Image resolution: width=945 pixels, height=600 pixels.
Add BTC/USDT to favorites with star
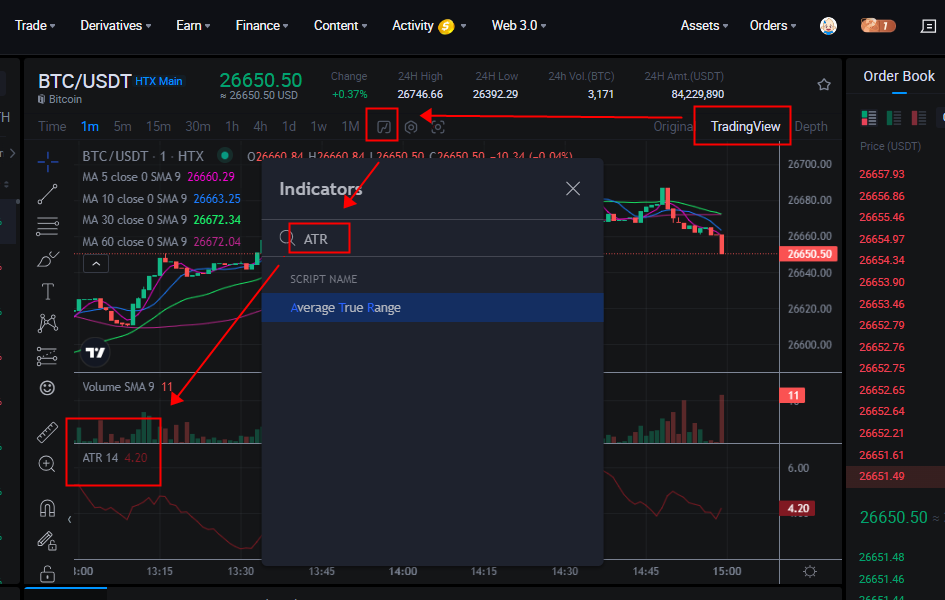(x=824, y=85)
